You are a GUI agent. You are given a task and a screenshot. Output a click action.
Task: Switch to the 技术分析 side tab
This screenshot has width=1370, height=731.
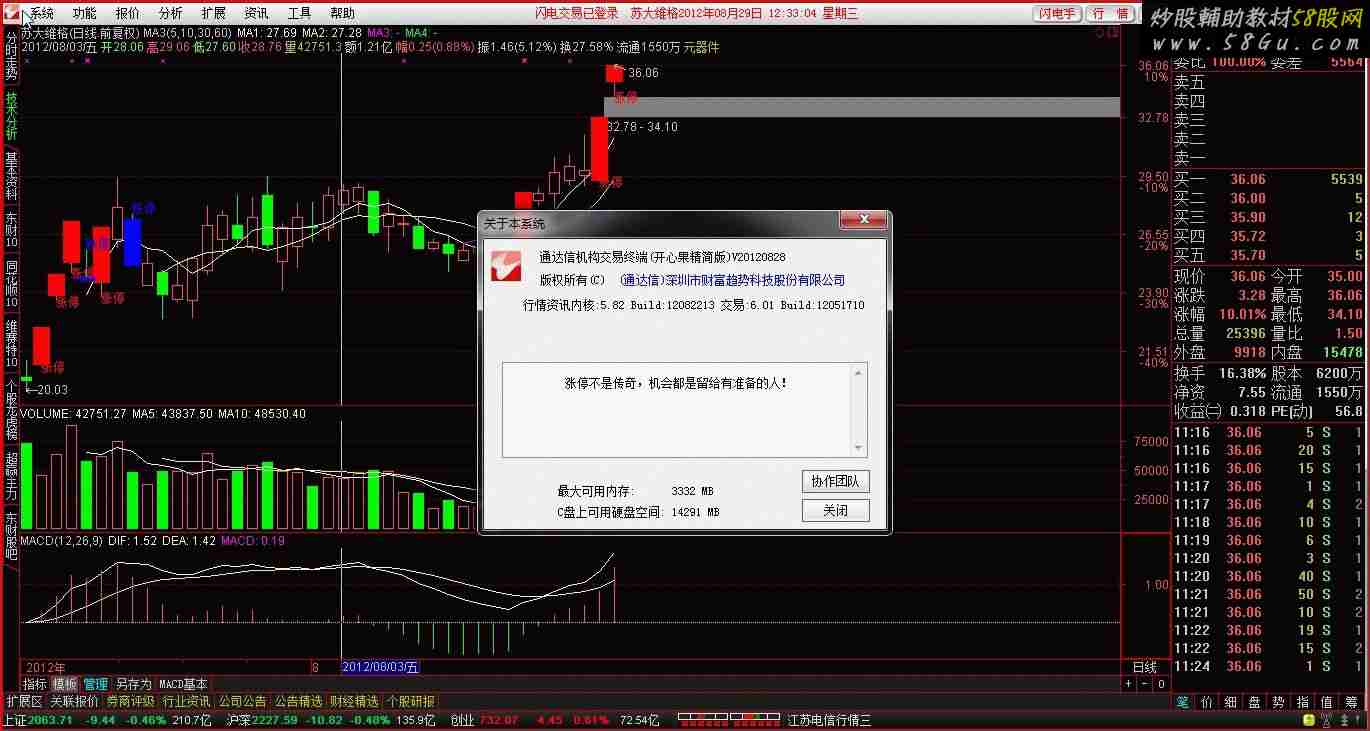(x=11, y=116)
